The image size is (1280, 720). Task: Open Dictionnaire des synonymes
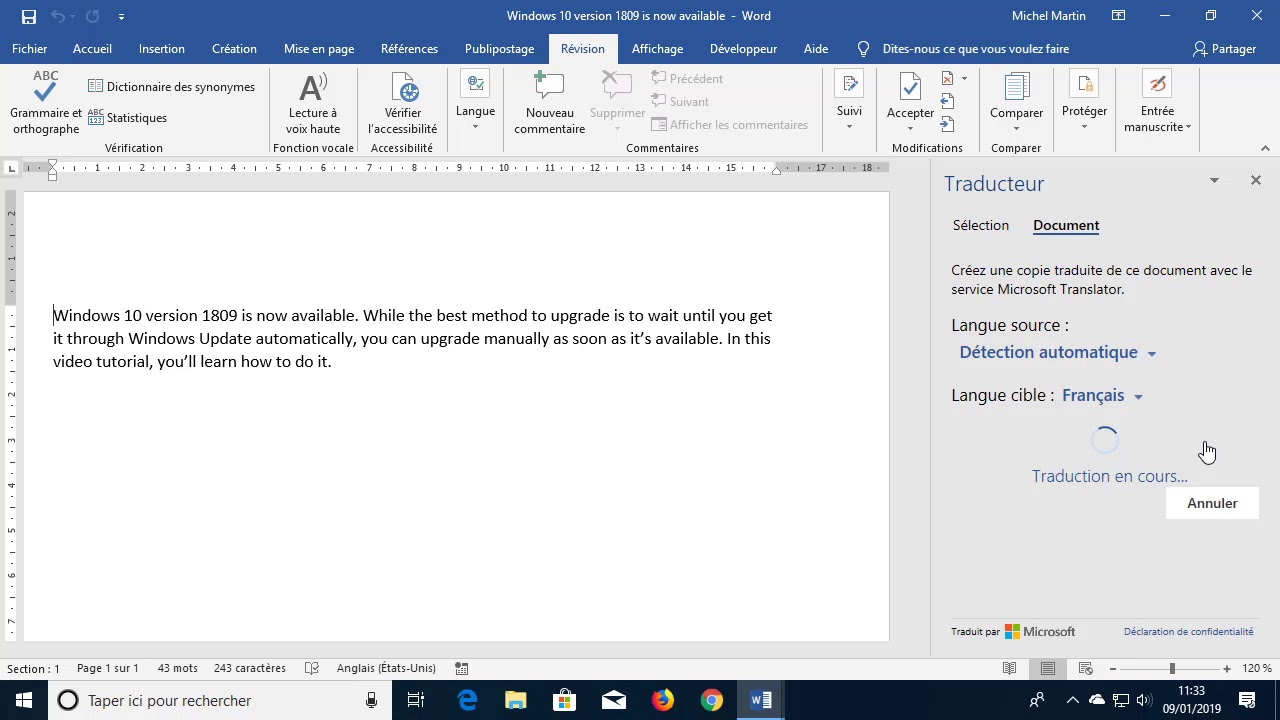point(172,87)
